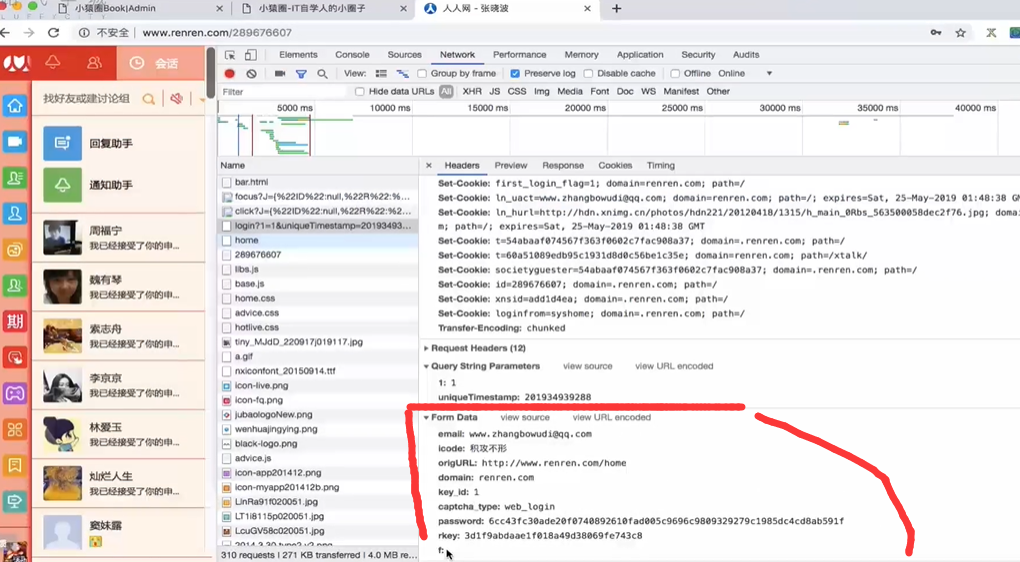1020x562 pixels.
Task: Open the Application panel
Action: [x=639, y=55]
